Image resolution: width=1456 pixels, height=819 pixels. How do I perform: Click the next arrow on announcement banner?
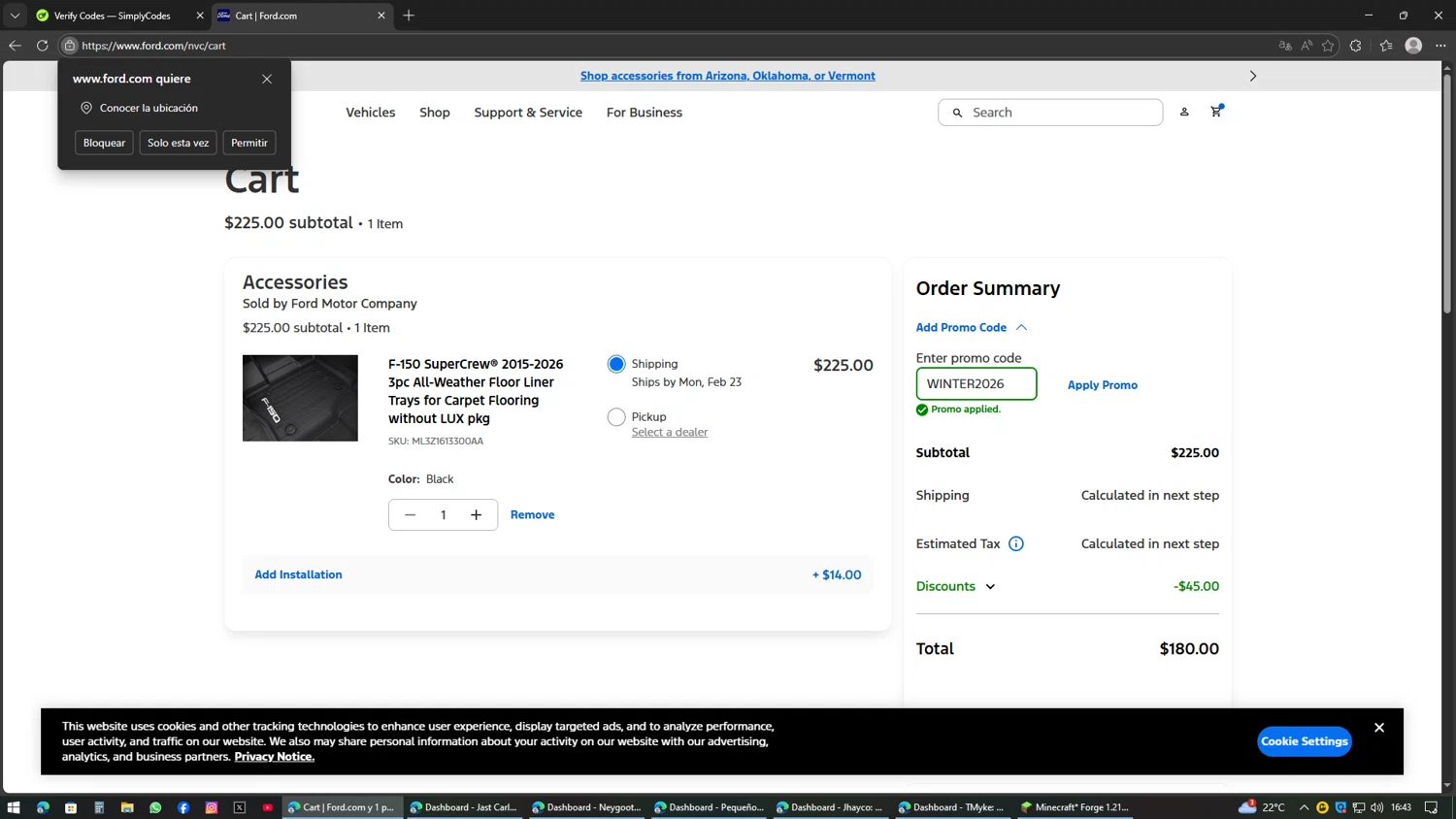tap(1252, 76)
